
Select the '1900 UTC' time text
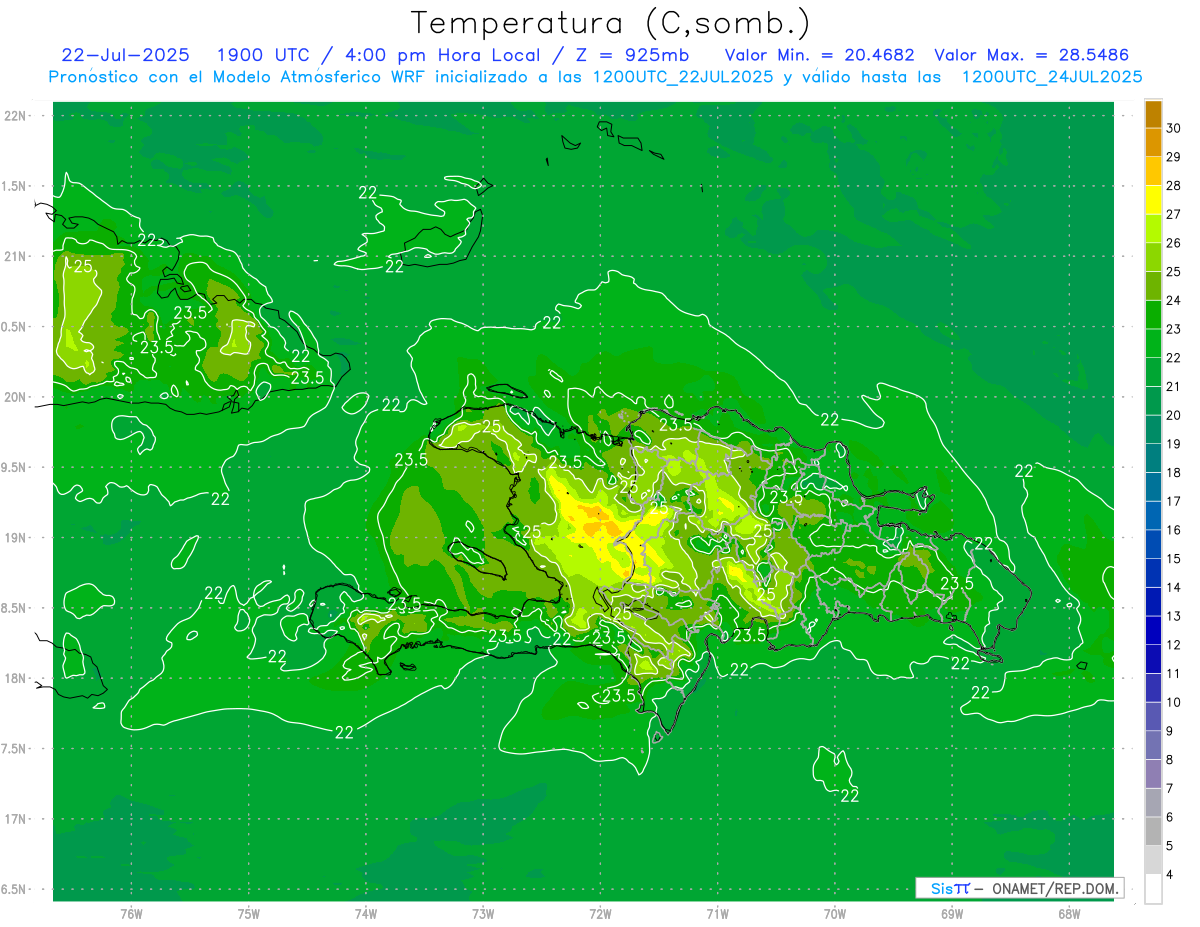[261, 55]
